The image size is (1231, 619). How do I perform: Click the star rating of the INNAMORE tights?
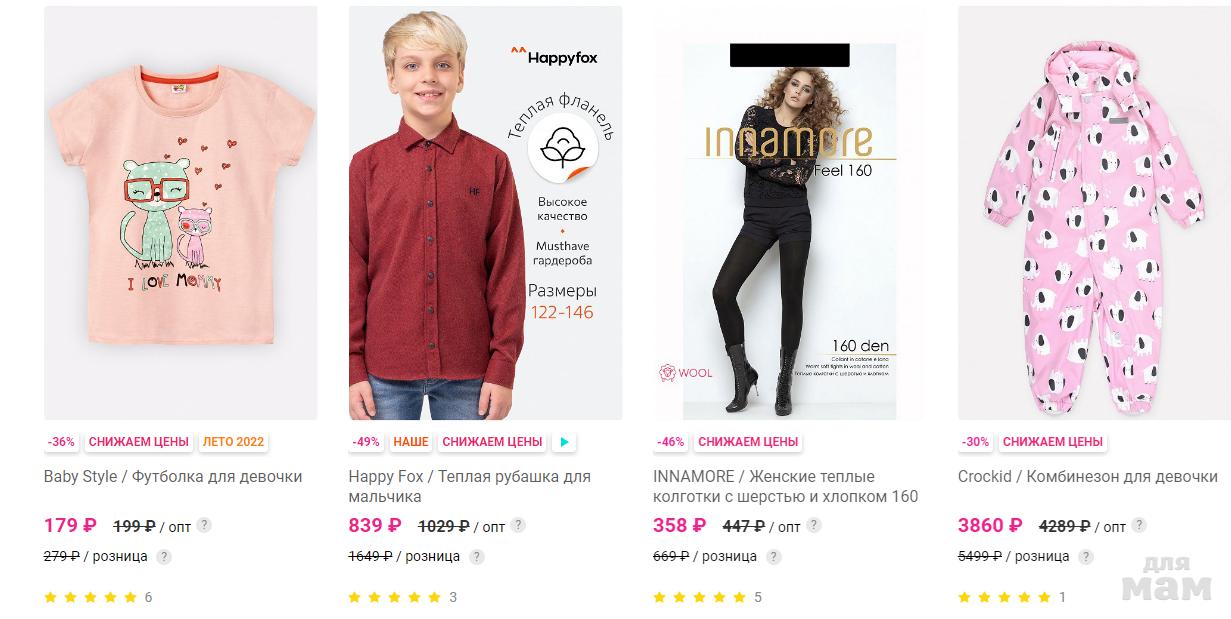699,598
